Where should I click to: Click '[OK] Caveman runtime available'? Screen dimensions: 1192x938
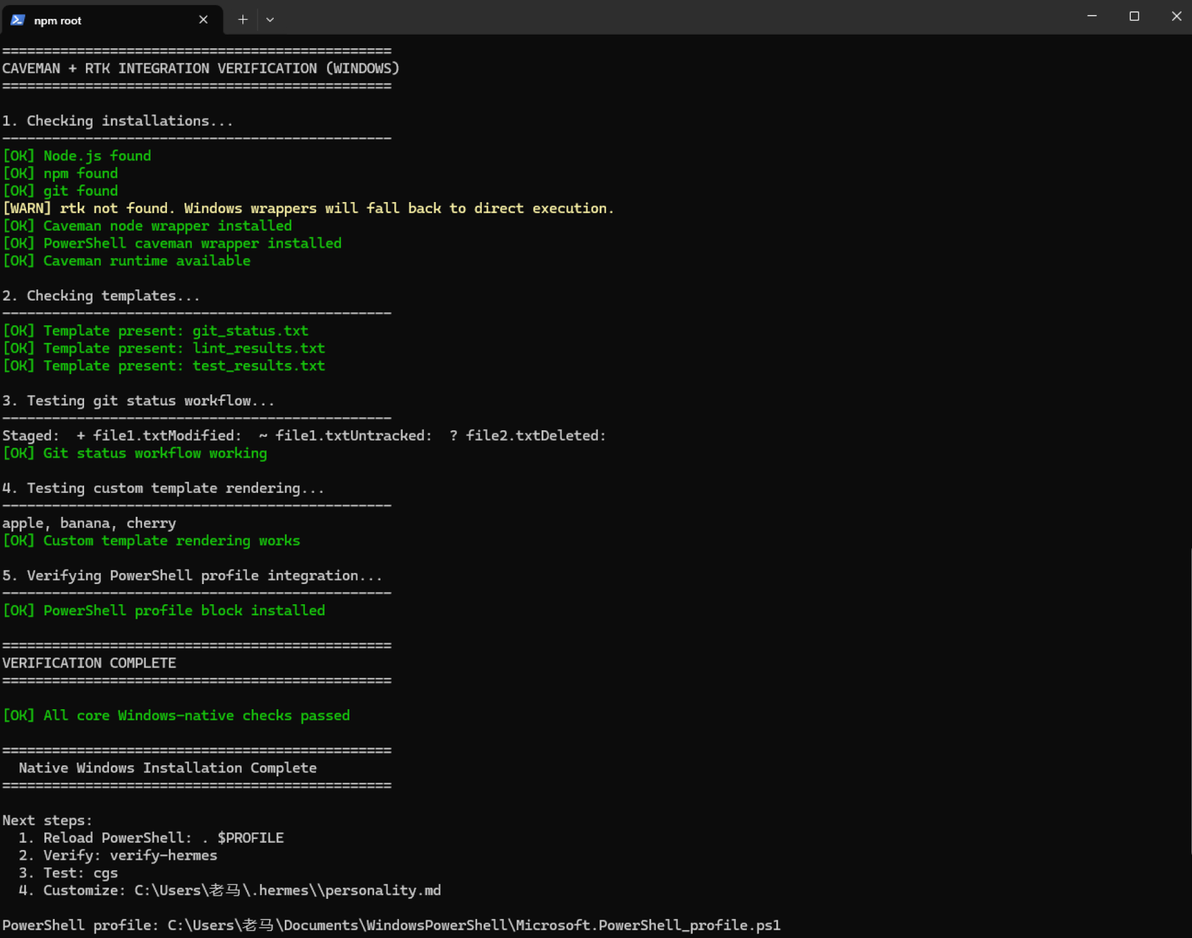click(x=127, y=261)
